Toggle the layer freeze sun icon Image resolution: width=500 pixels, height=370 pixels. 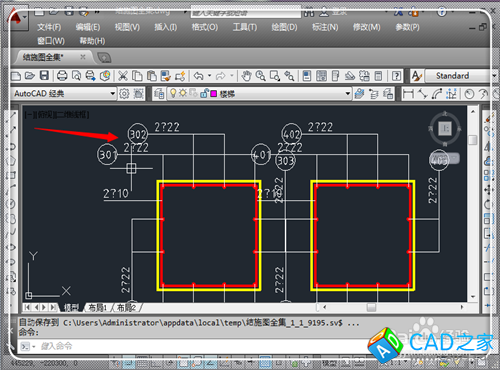182,93
